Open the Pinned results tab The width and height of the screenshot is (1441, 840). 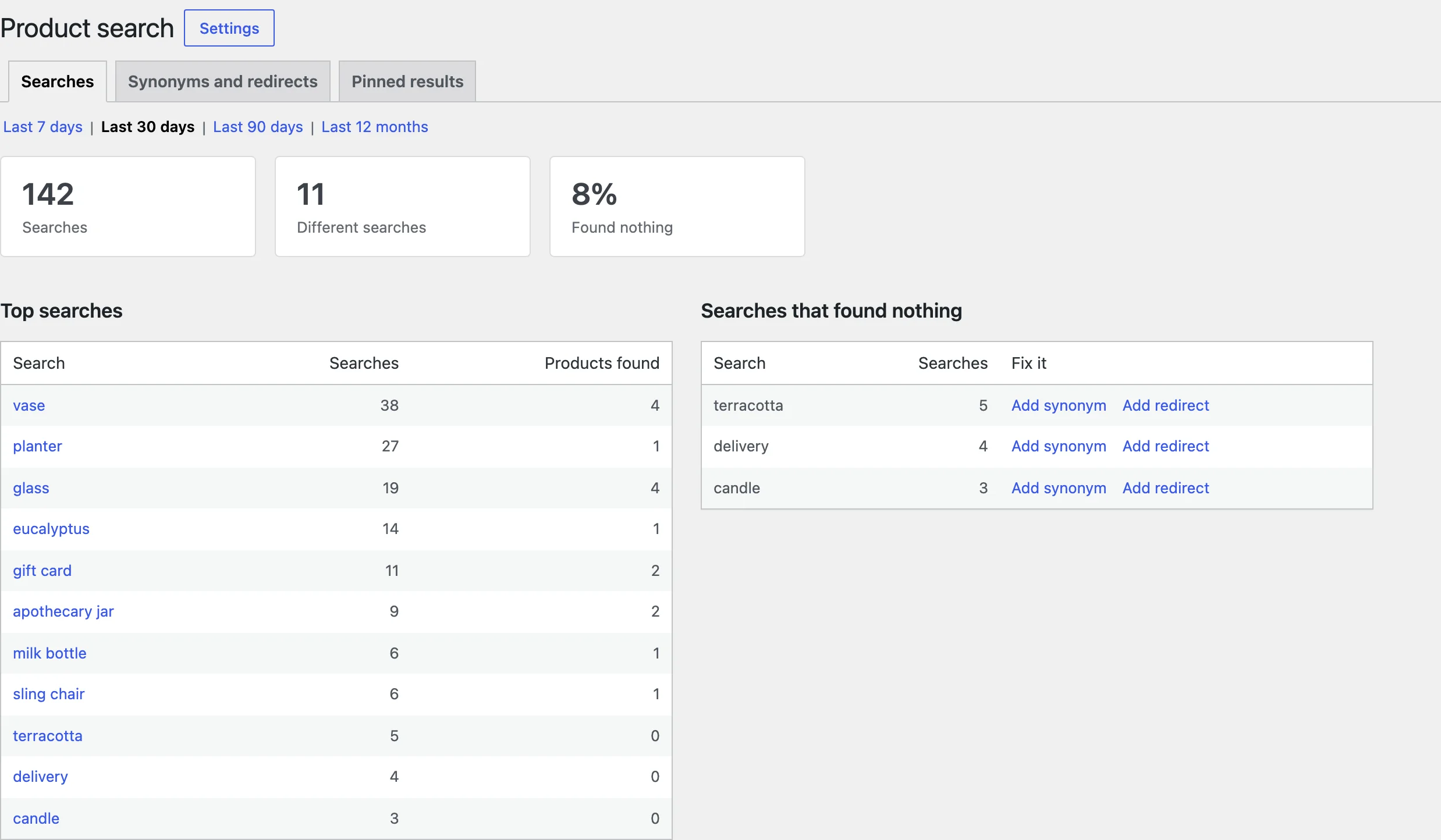pos(407,81)
